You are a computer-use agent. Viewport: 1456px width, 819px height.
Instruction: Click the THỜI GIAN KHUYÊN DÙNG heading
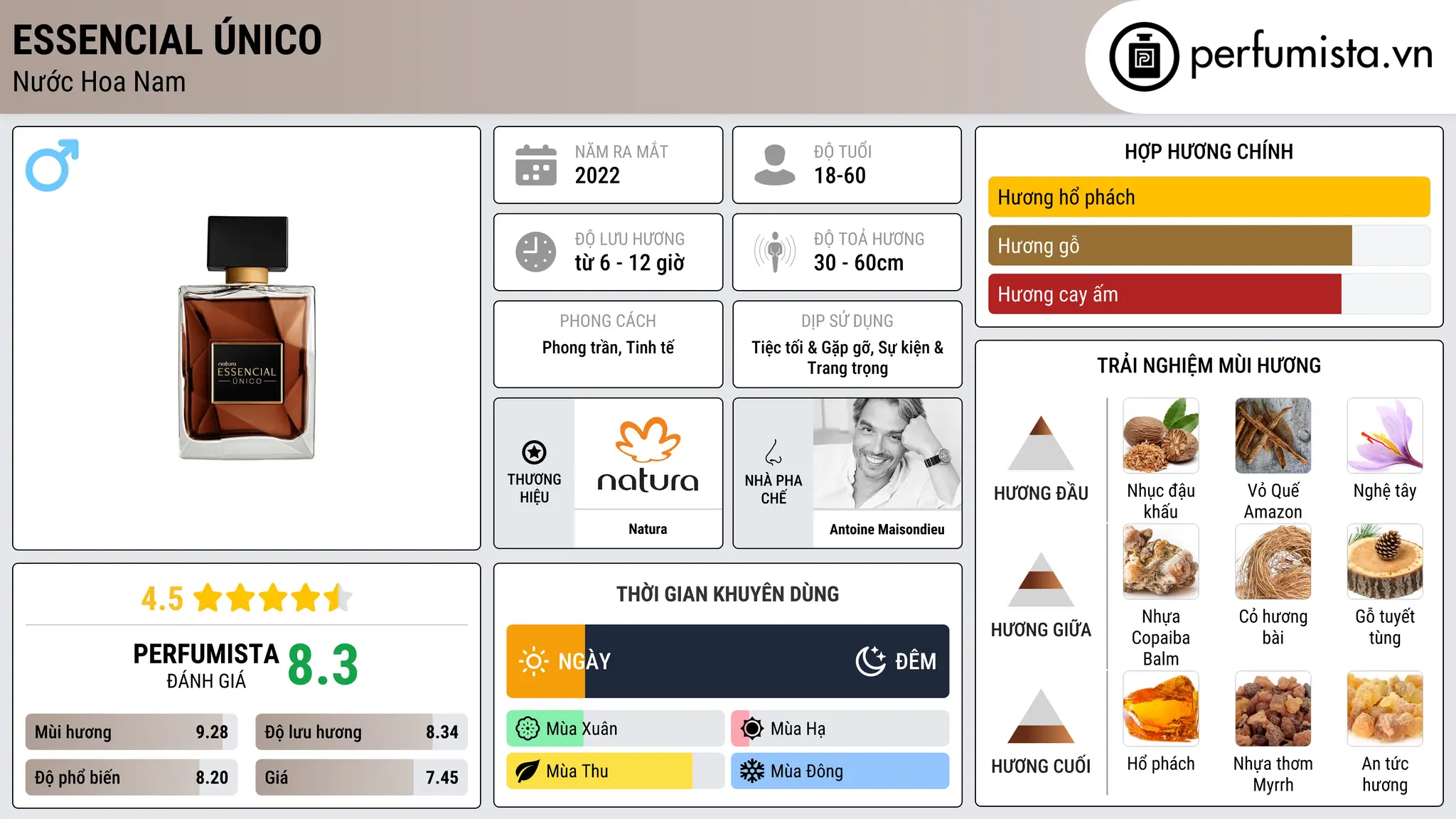point(727,594)
